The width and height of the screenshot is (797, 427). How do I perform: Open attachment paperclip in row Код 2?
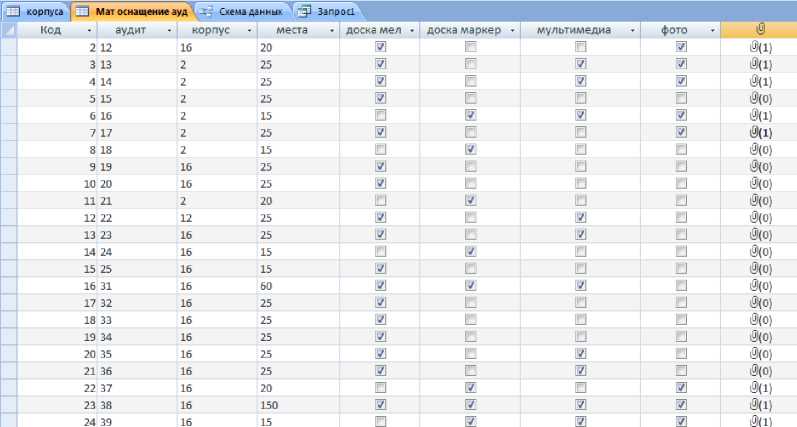[x=761, y=48]
